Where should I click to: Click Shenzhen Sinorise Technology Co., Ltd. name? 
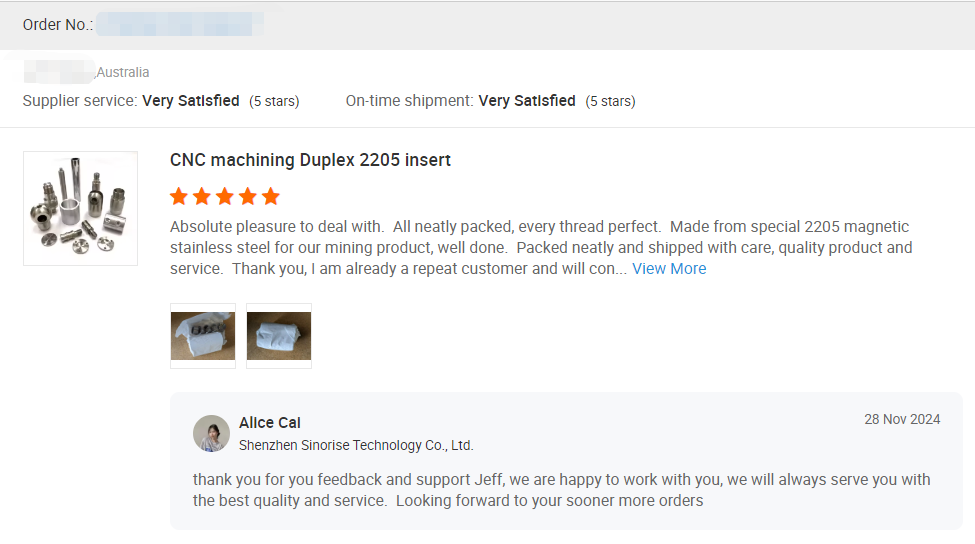(x=356, y=445)
